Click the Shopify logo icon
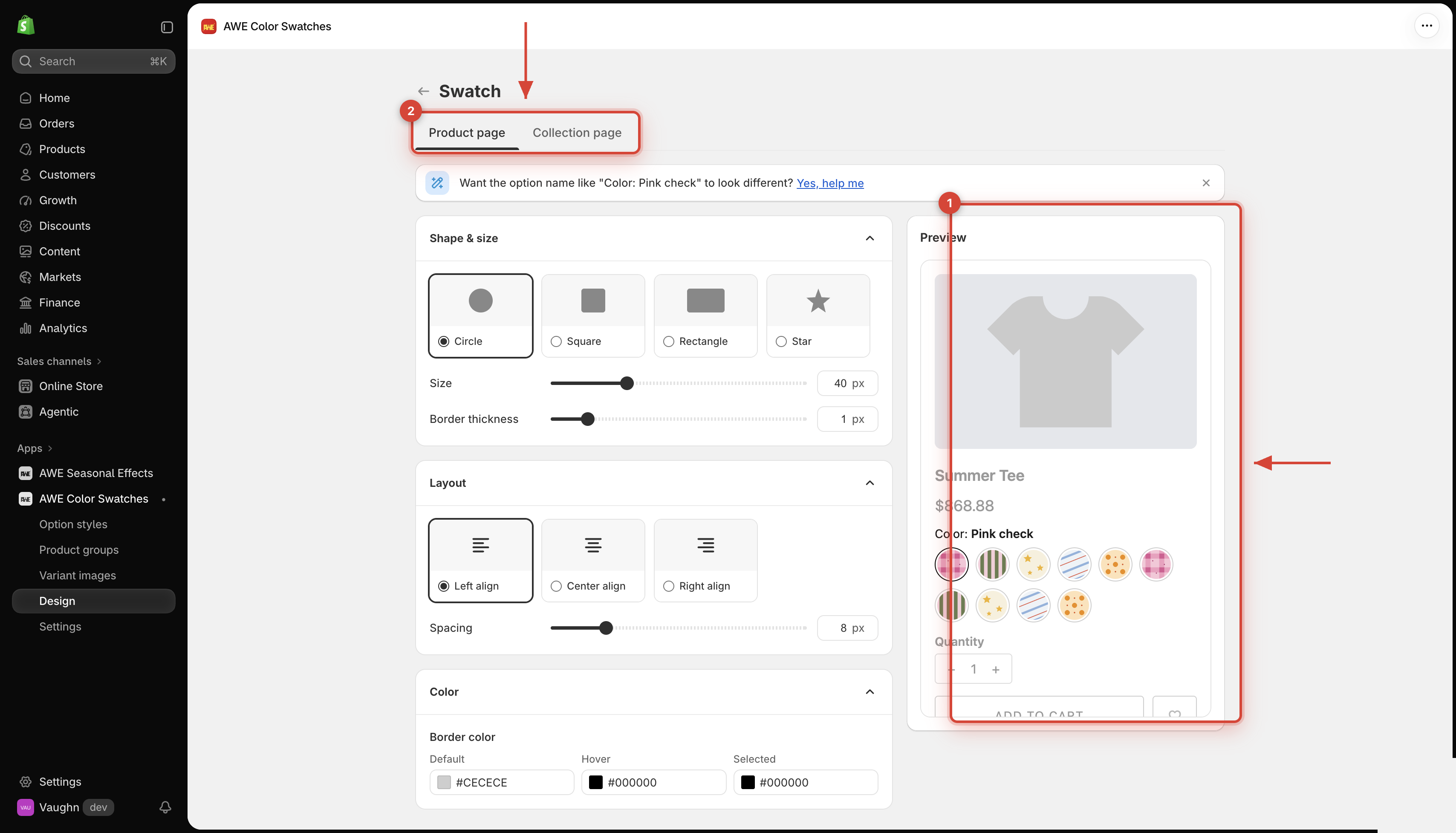1456x833 pixels. [26, 26]
